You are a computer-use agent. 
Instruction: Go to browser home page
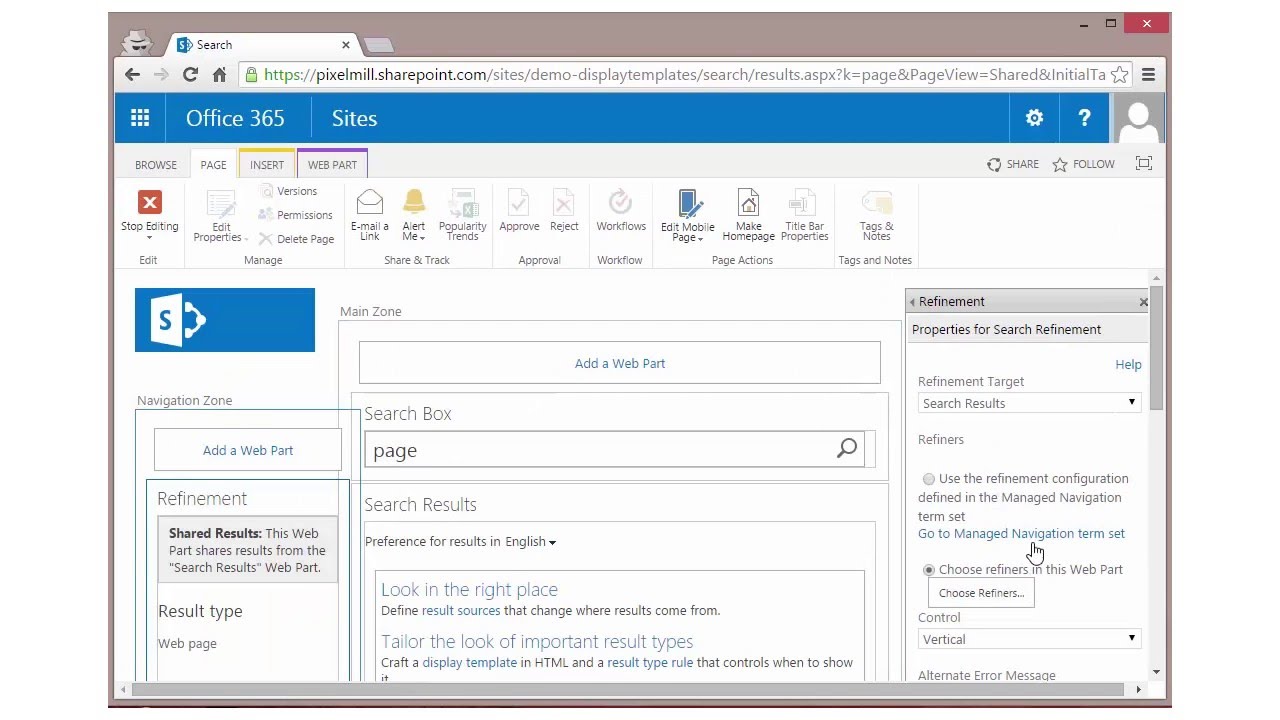(219, 75)
